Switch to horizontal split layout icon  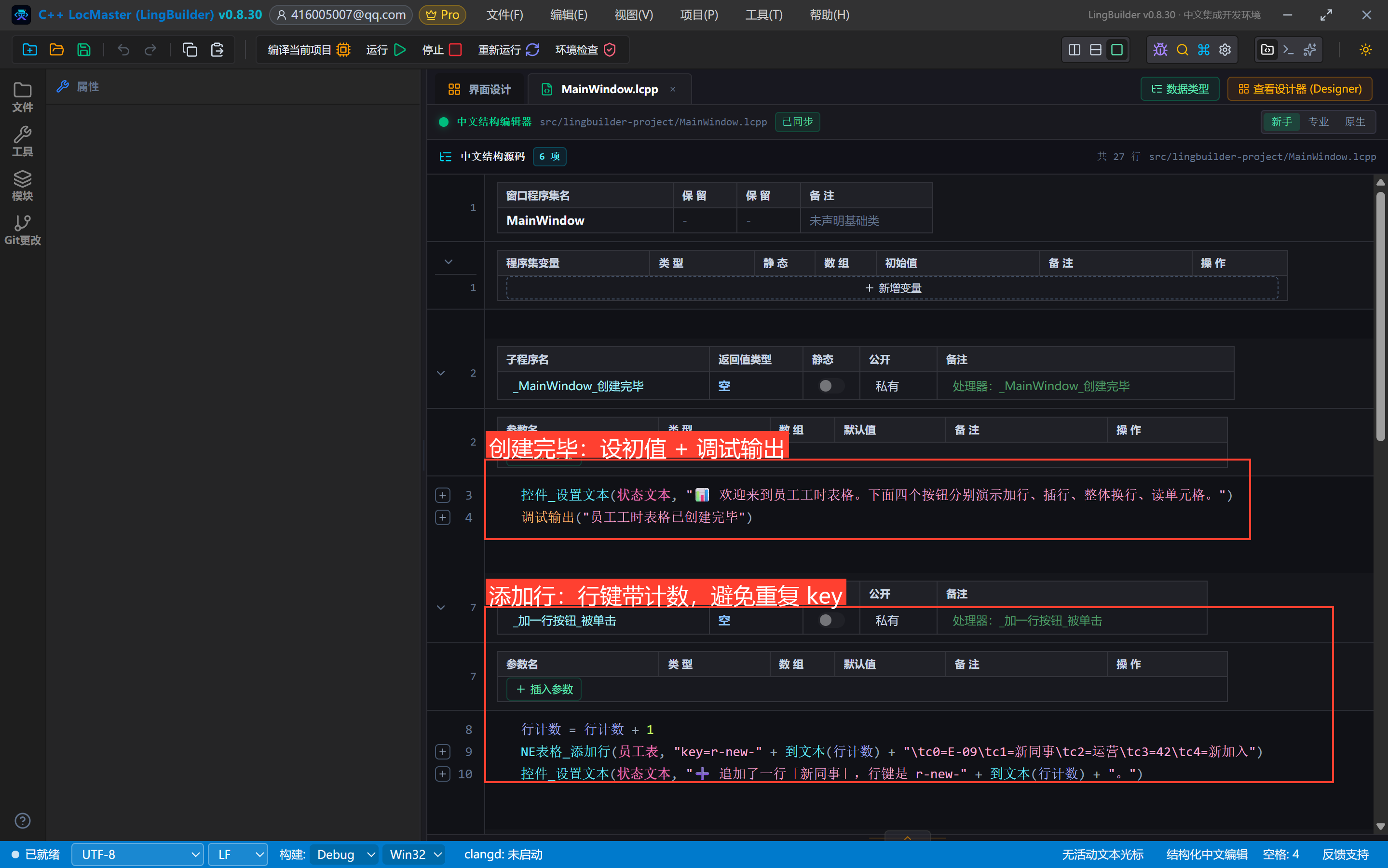tap(1095, 50)
